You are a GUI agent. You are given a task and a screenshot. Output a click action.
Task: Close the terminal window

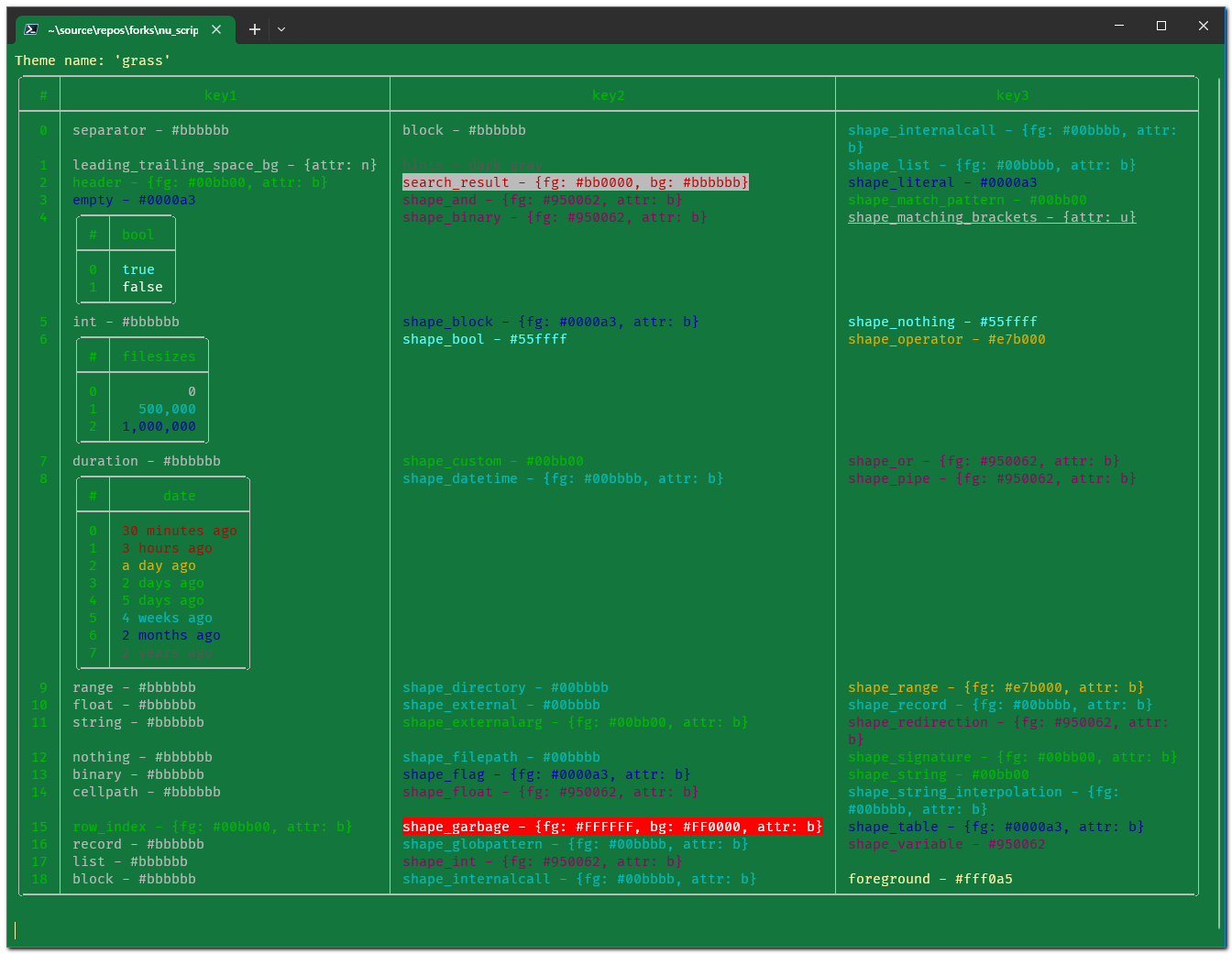[1204, 26]
